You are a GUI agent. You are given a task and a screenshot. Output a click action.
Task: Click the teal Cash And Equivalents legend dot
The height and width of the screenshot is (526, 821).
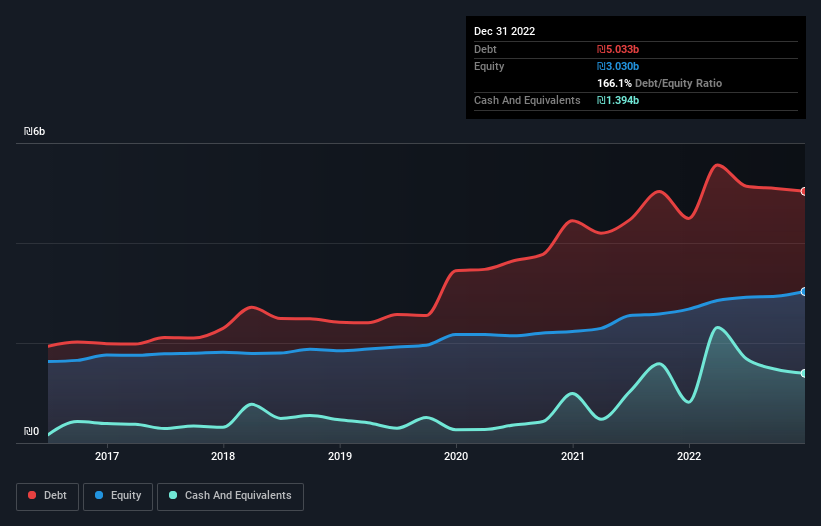point(173,495)
